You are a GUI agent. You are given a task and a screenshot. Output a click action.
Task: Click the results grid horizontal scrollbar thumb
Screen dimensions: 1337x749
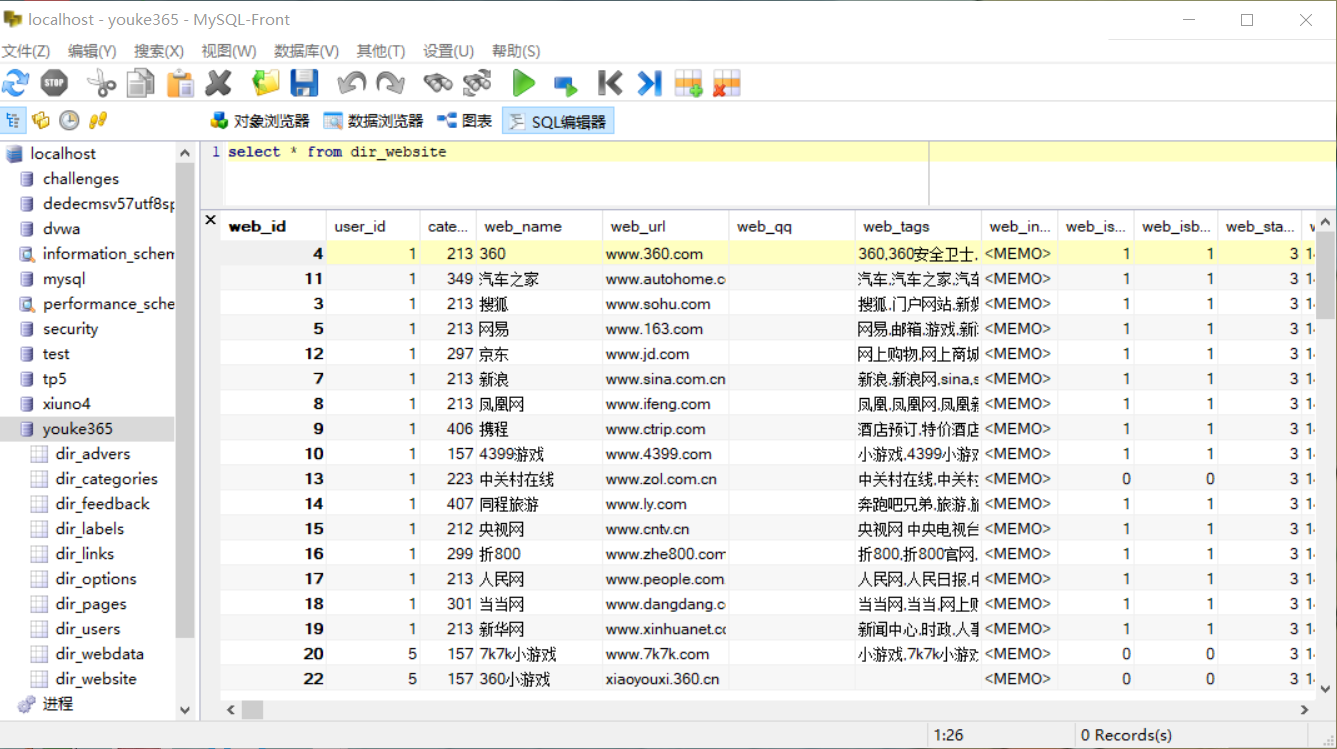252,710
